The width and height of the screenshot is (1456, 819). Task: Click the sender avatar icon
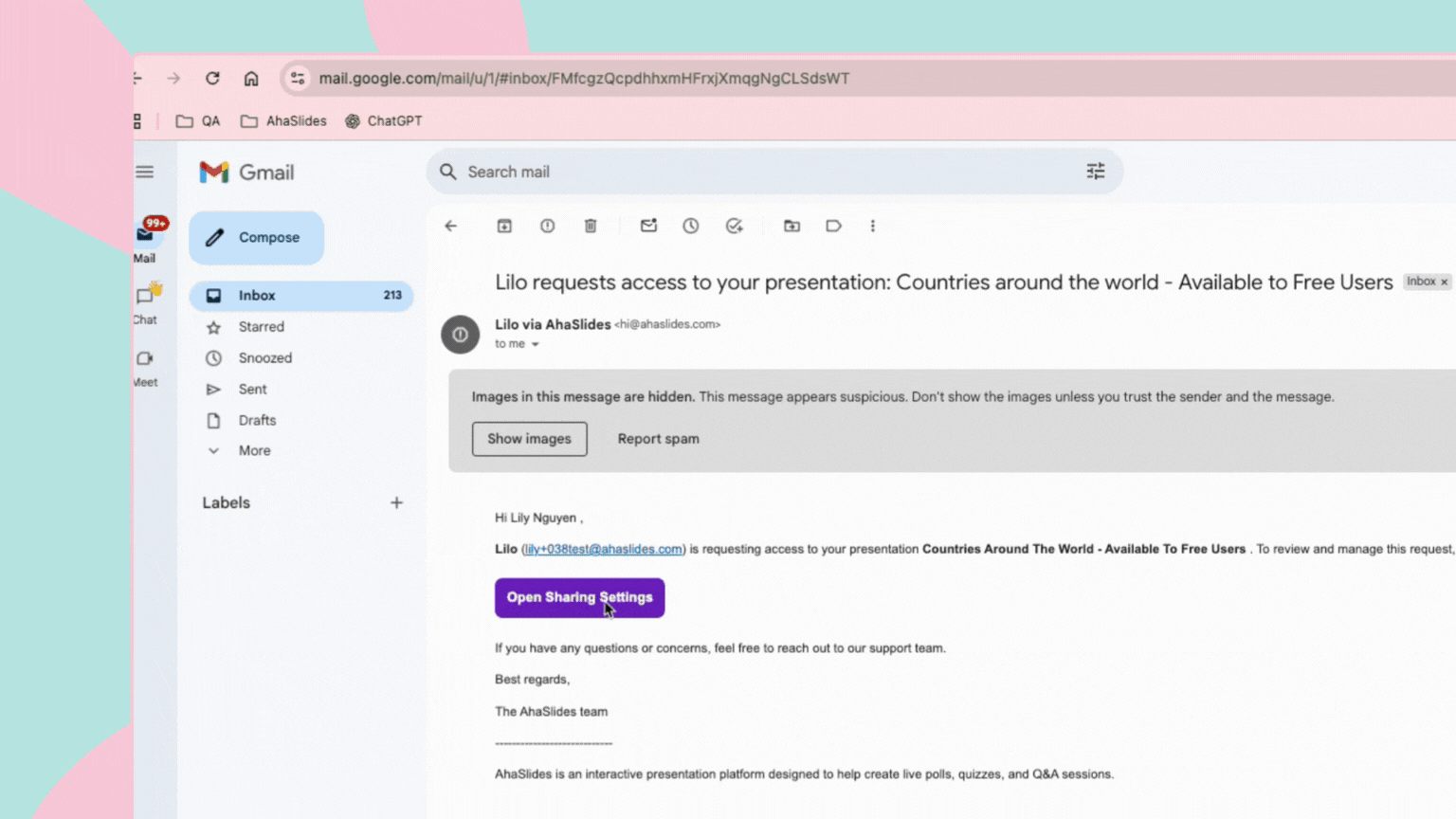[460, 335]
